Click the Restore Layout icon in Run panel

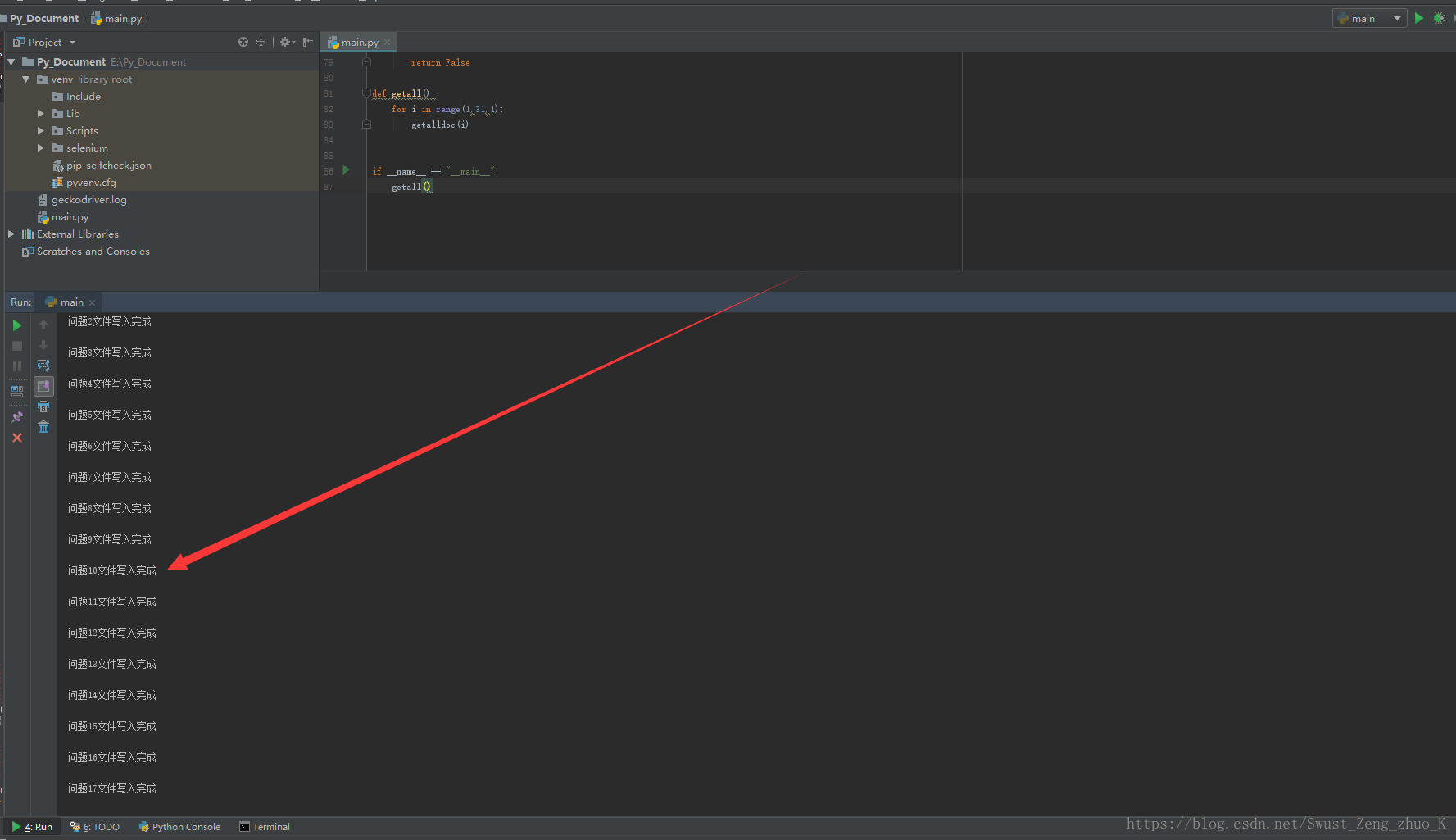click(17, 392)
